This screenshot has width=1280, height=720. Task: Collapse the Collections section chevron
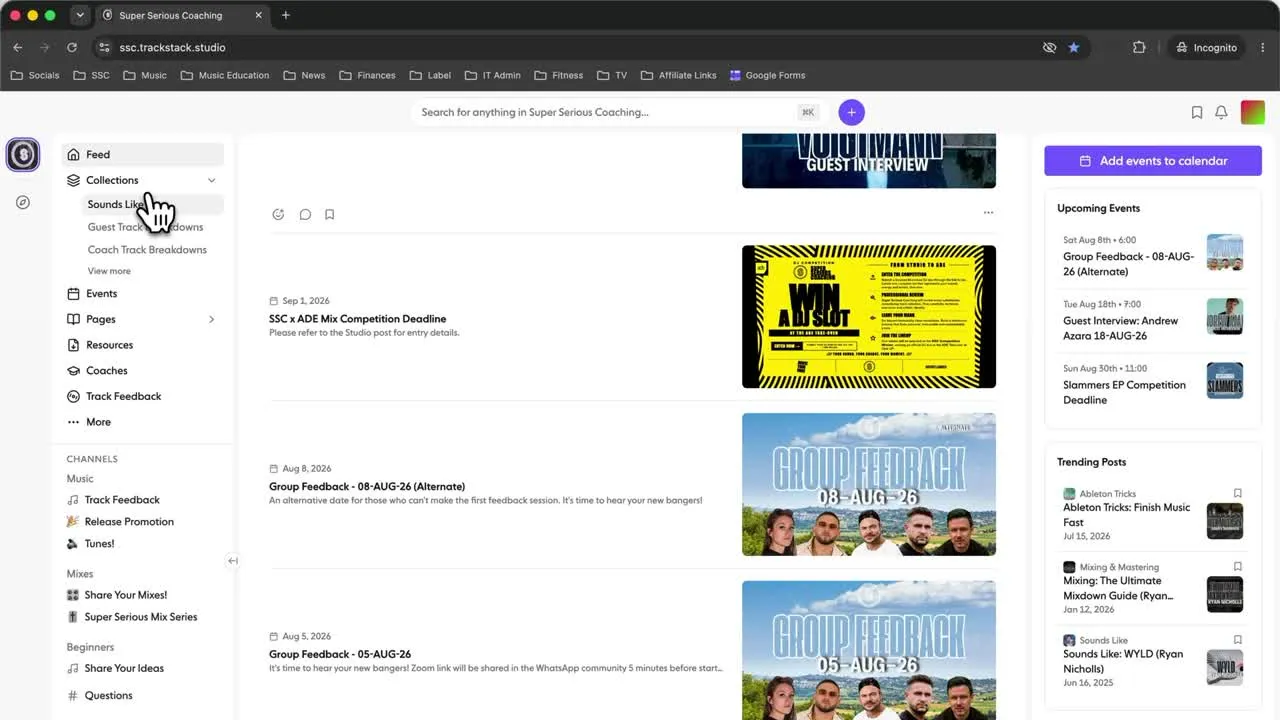click(211, 180)
